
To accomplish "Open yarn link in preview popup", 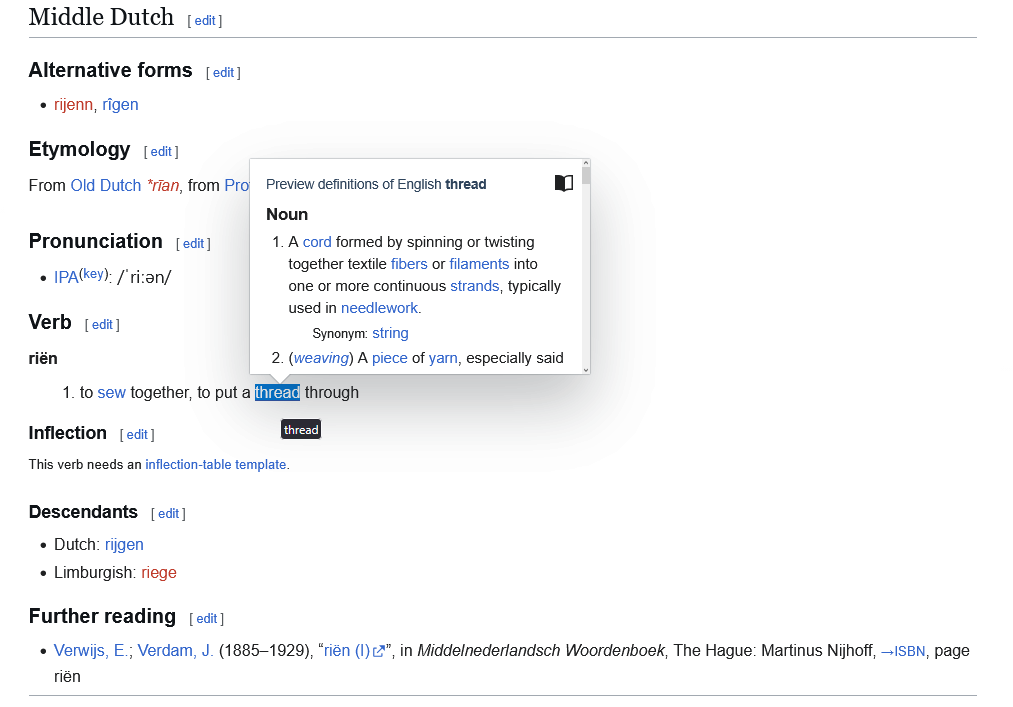I will [443, 359].
